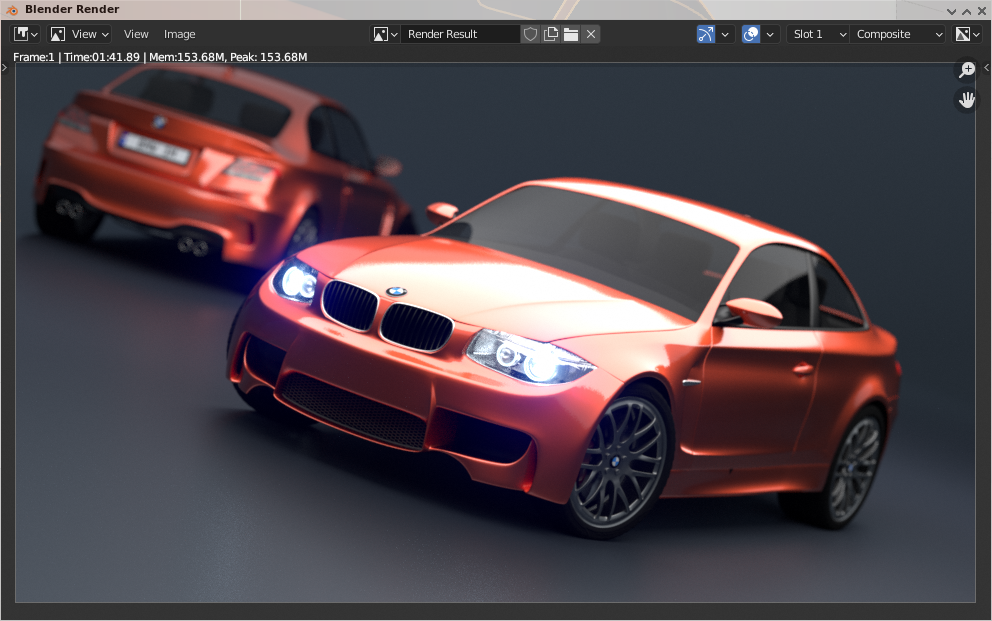Click the rendered car image
The height and width of the screenshot is (621, 992).
[x=495, y=333]
